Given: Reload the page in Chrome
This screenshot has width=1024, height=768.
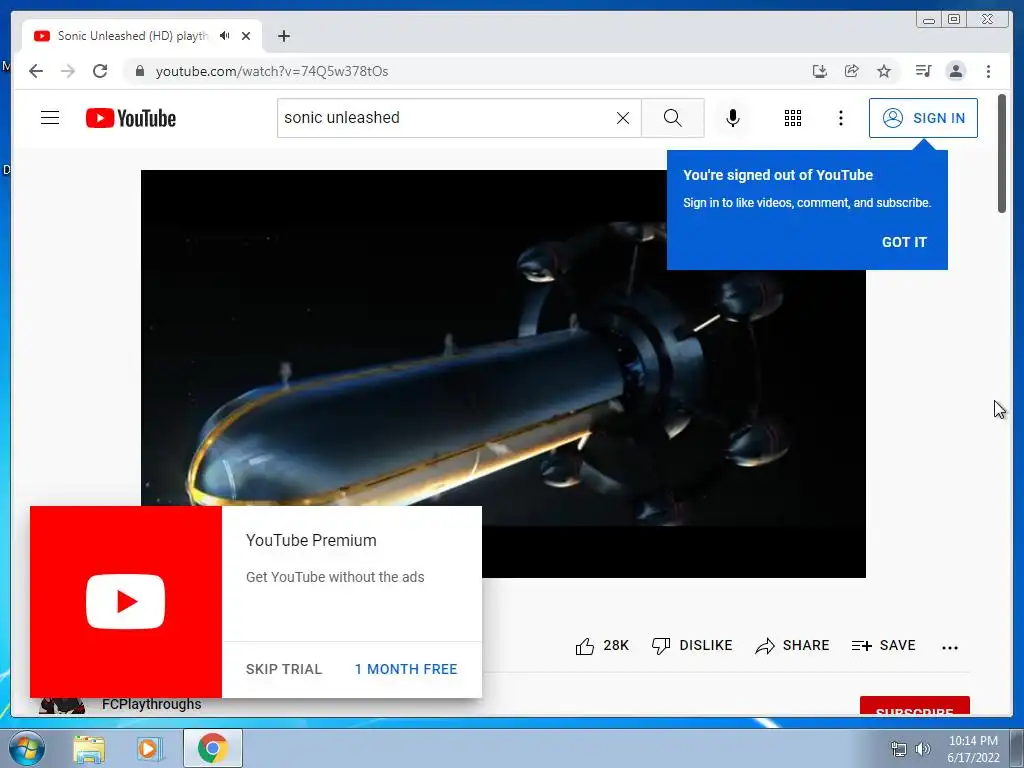Looking at the screenshot, I should [x=100, y=71].
